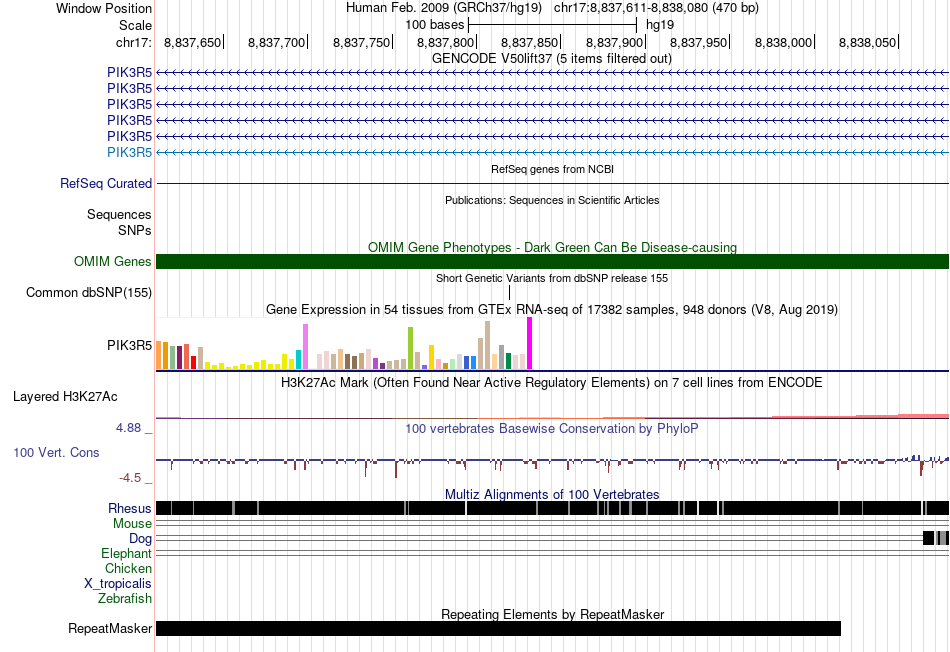This screenshot has width=950, height=652.
Task: Click the Dog alignment row label
Action: click(x=141, y=538)
